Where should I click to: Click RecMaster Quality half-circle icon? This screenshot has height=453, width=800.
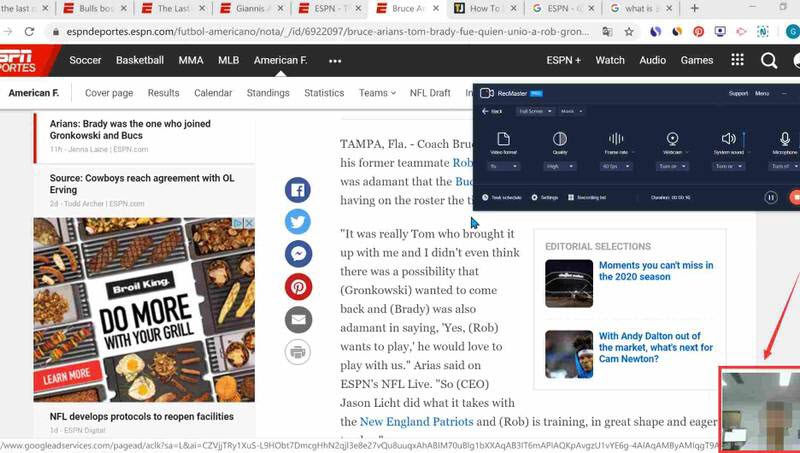tap(560, 139)
